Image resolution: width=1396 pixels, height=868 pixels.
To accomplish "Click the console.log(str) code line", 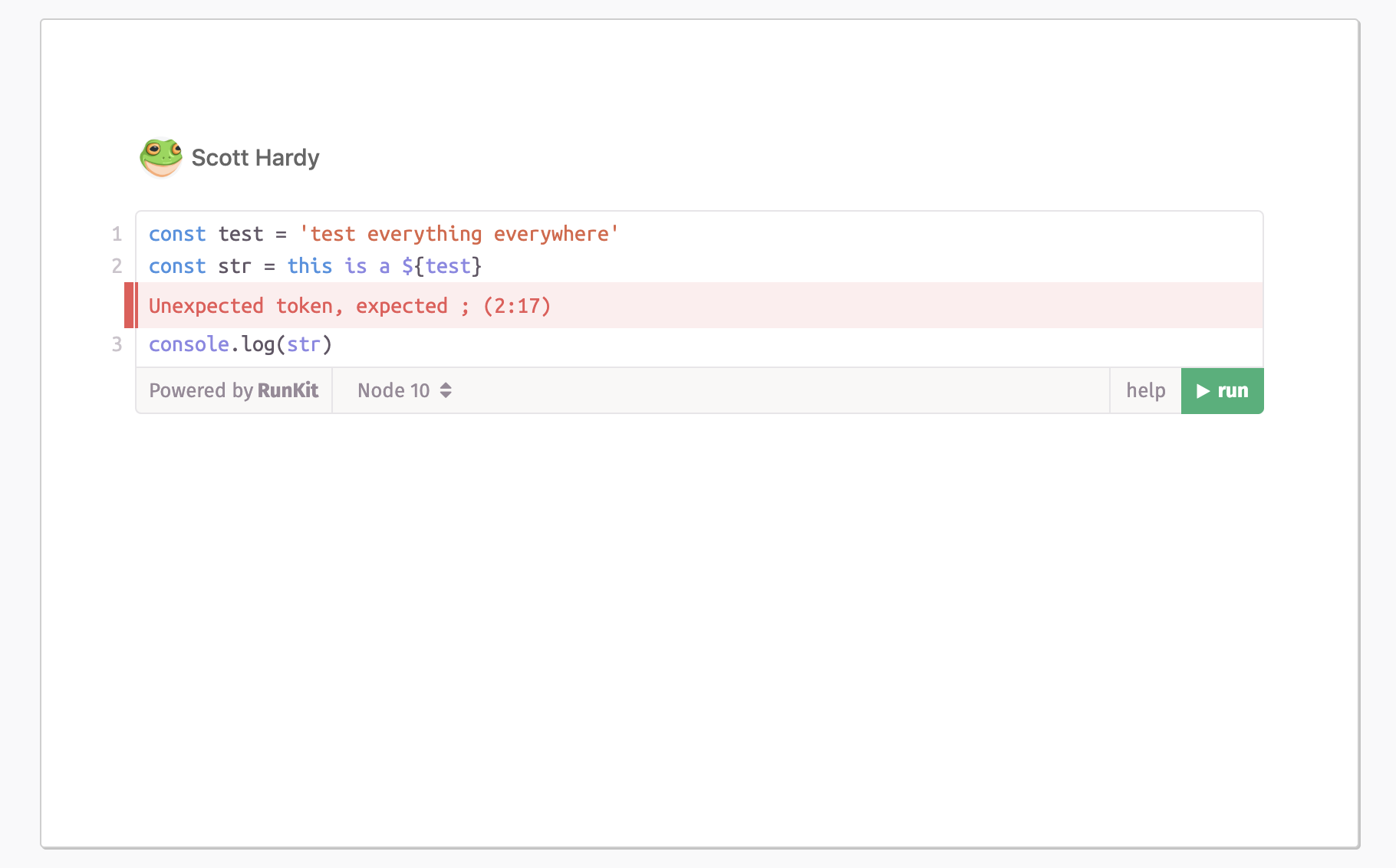I will 240,344.
